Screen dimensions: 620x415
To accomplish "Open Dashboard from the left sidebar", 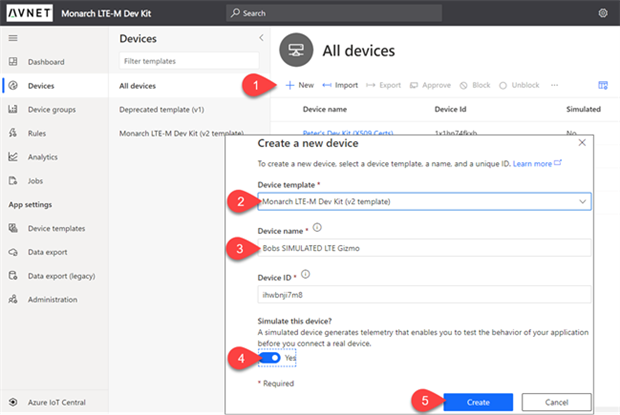I will 45,61.
